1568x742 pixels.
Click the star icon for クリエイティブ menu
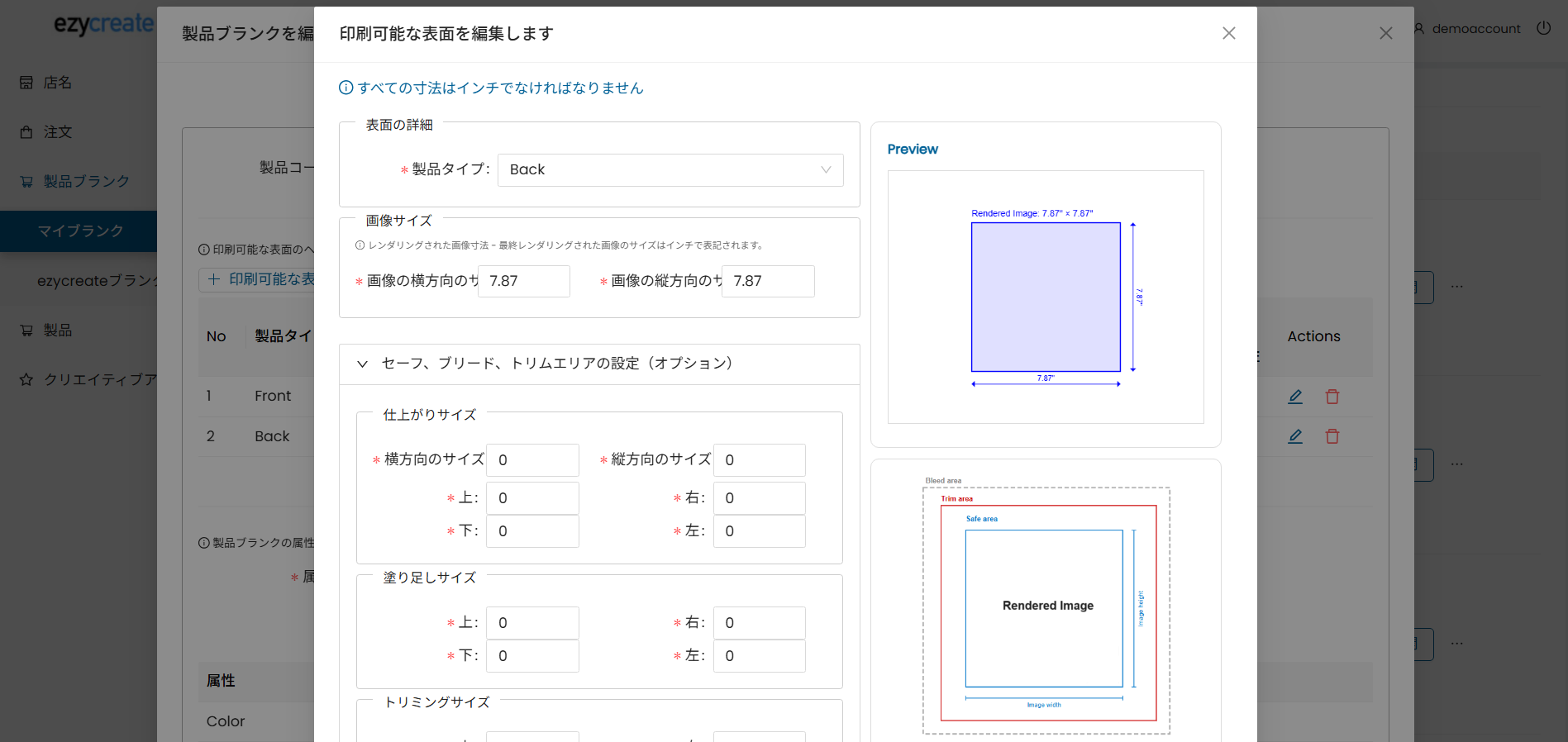26,380
